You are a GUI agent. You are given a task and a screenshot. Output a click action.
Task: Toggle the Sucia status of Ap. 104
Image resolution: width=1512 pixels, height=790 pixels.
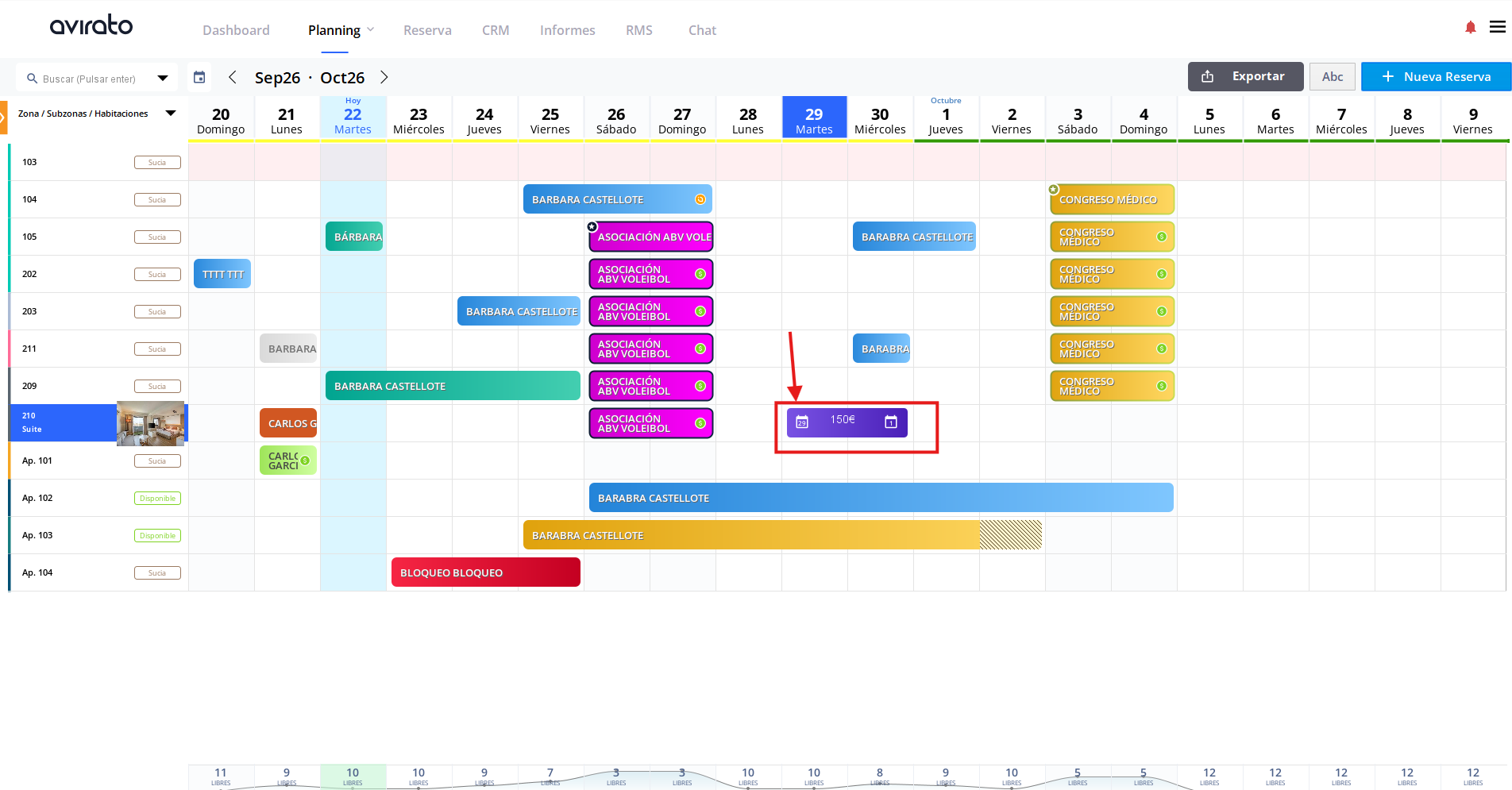pyautogui.click(x=157, y=573)
